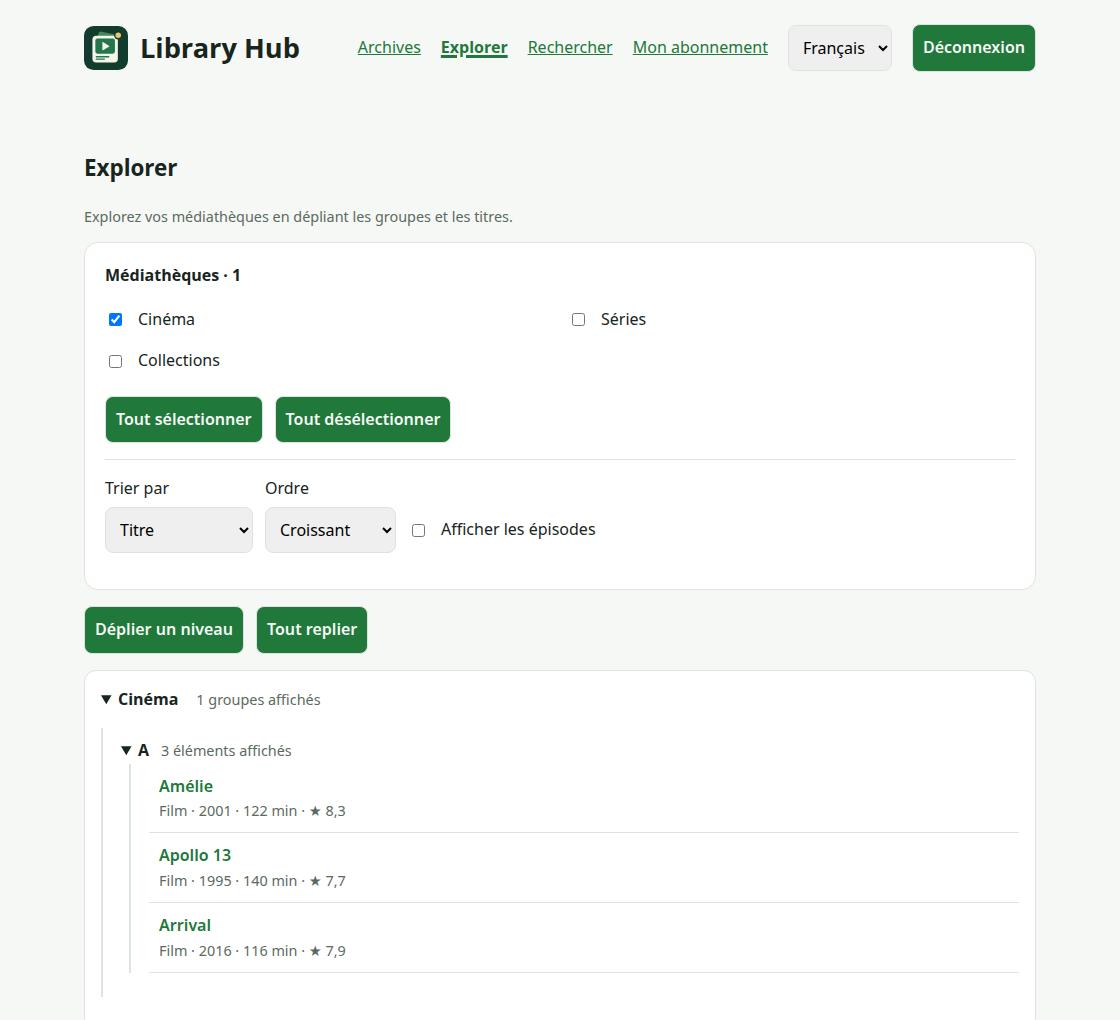Open the Trier par Titre dropdown
Viewport: 1120px width, 1020px height.
click(x=179, y=530)
